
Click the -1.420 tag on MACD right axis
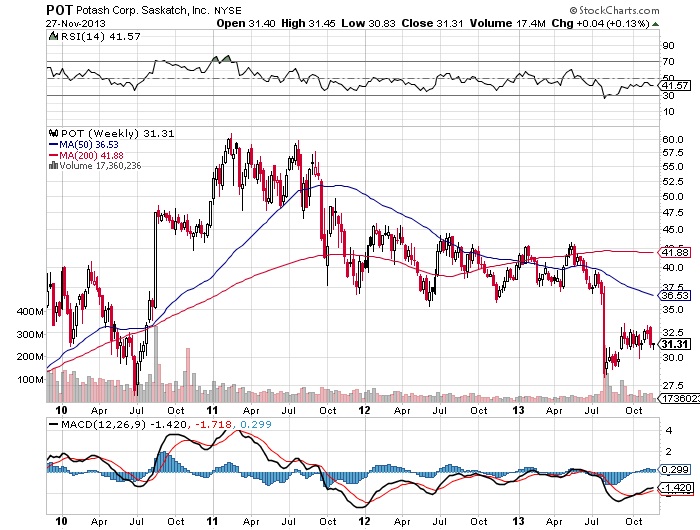point(677,488)
